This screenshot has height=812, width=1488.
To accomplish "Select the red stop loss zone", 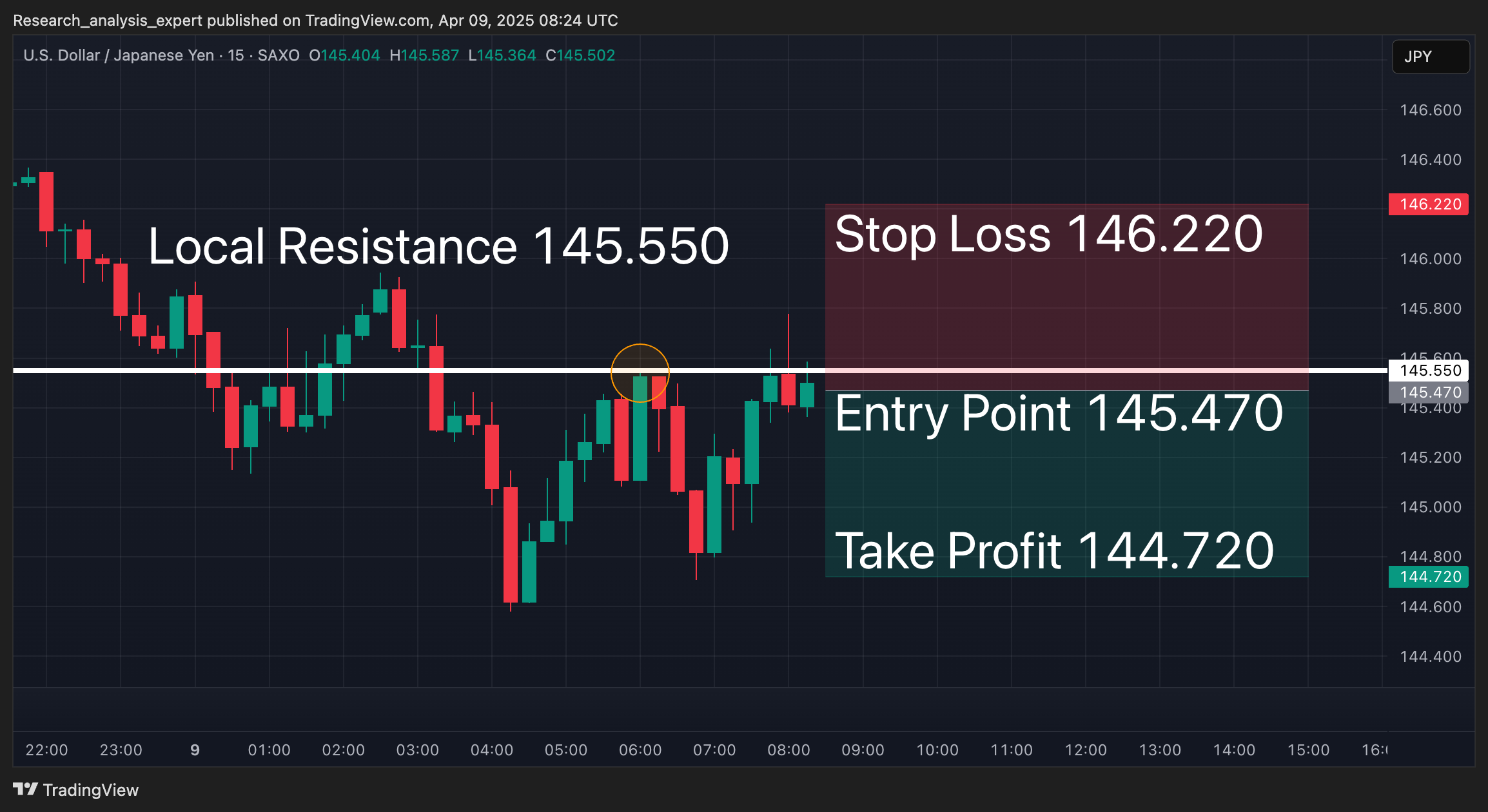I will coord(1067,297).
